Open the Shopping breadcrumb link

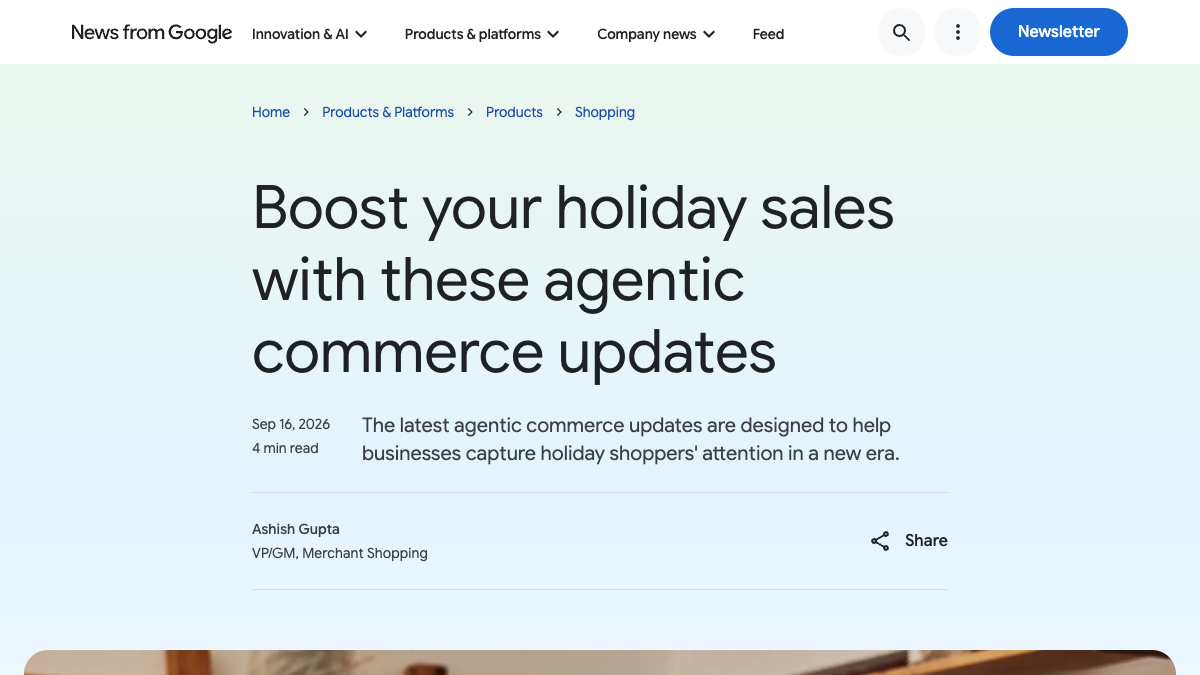605,112
